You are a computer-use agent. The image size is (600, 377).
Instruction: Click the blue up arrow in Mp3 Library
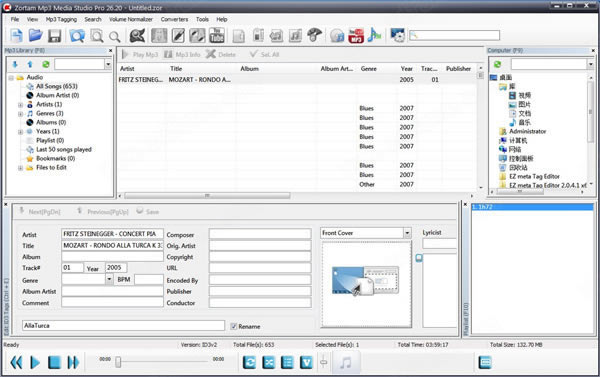30,64
